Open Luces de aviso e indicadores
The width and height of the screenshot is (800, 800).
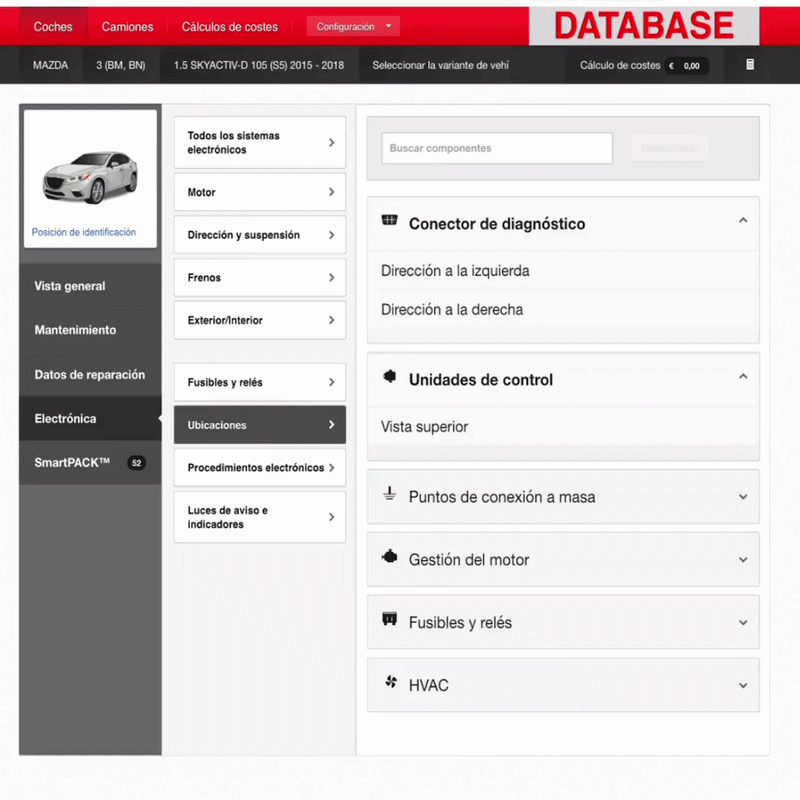260,517
